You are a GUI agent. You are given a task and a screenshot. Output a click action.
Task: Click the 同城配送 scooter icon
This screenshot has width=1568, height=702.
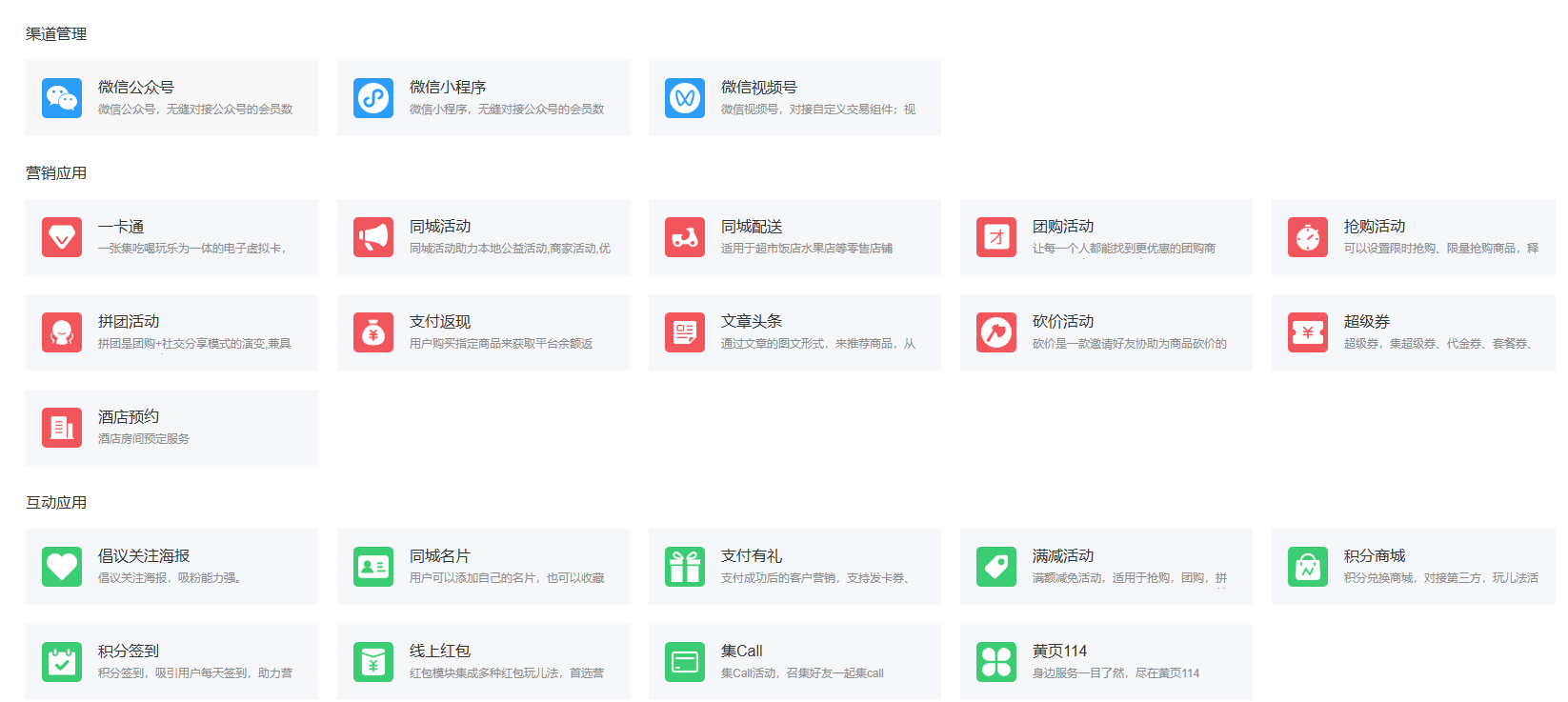[685, 237]
